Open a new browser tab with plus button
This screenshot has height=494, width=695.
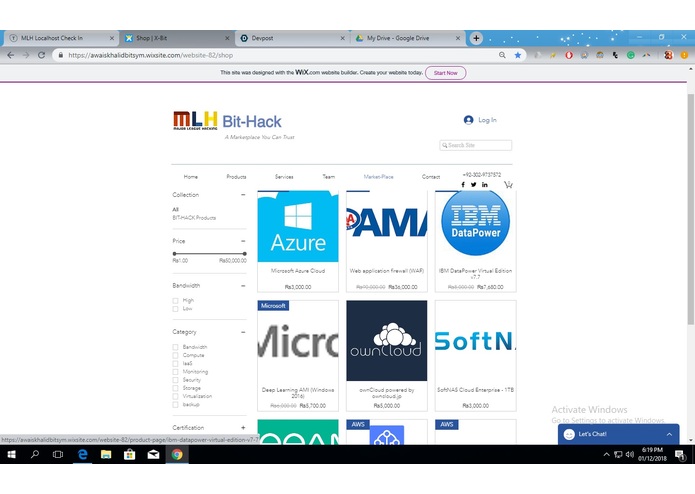(476, 38)
